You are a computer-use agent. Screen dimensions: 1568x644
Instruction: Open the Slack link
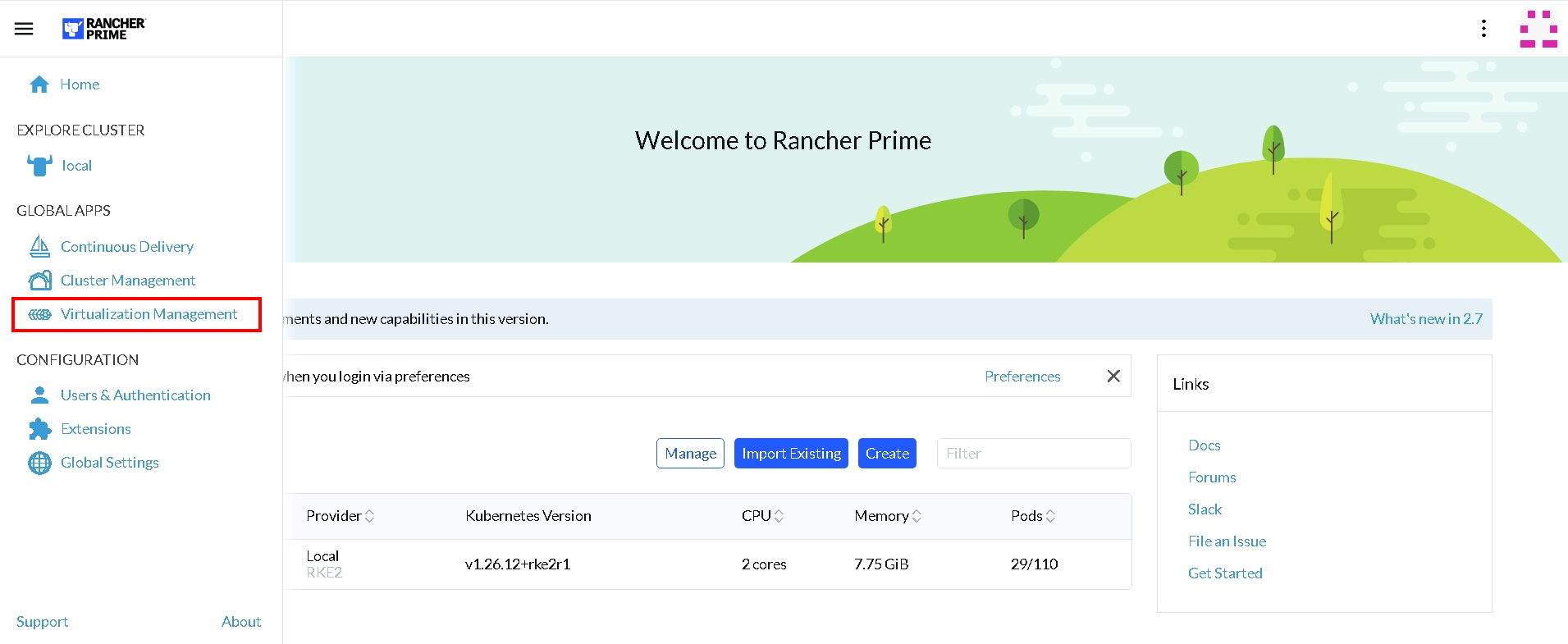1205,509
